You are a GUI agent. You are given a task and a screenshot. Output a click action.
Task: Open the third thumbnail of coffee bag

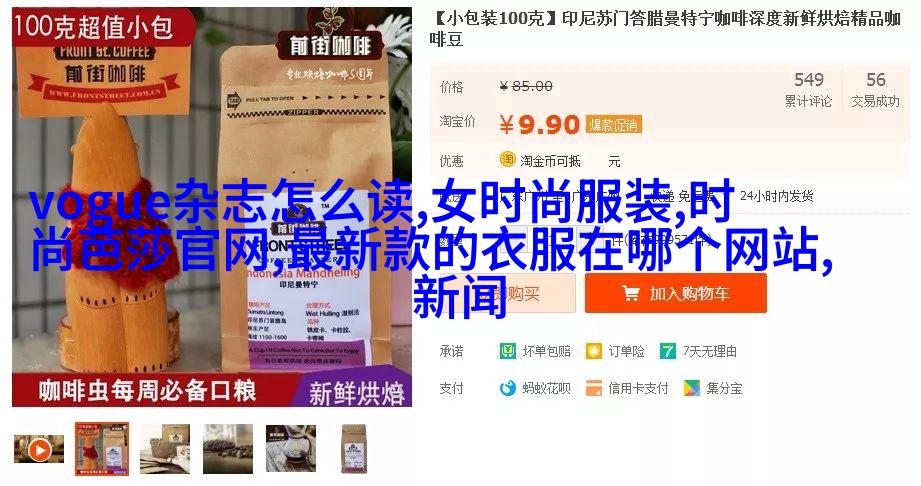tap(164, 449)
